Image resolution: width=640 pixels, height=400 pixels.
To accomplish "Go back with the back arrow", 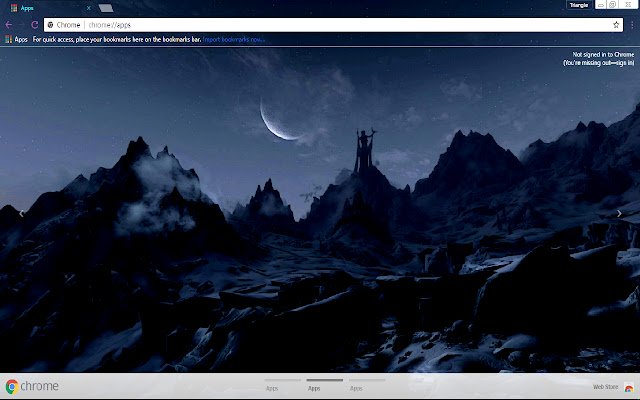I will coord(9,25).
